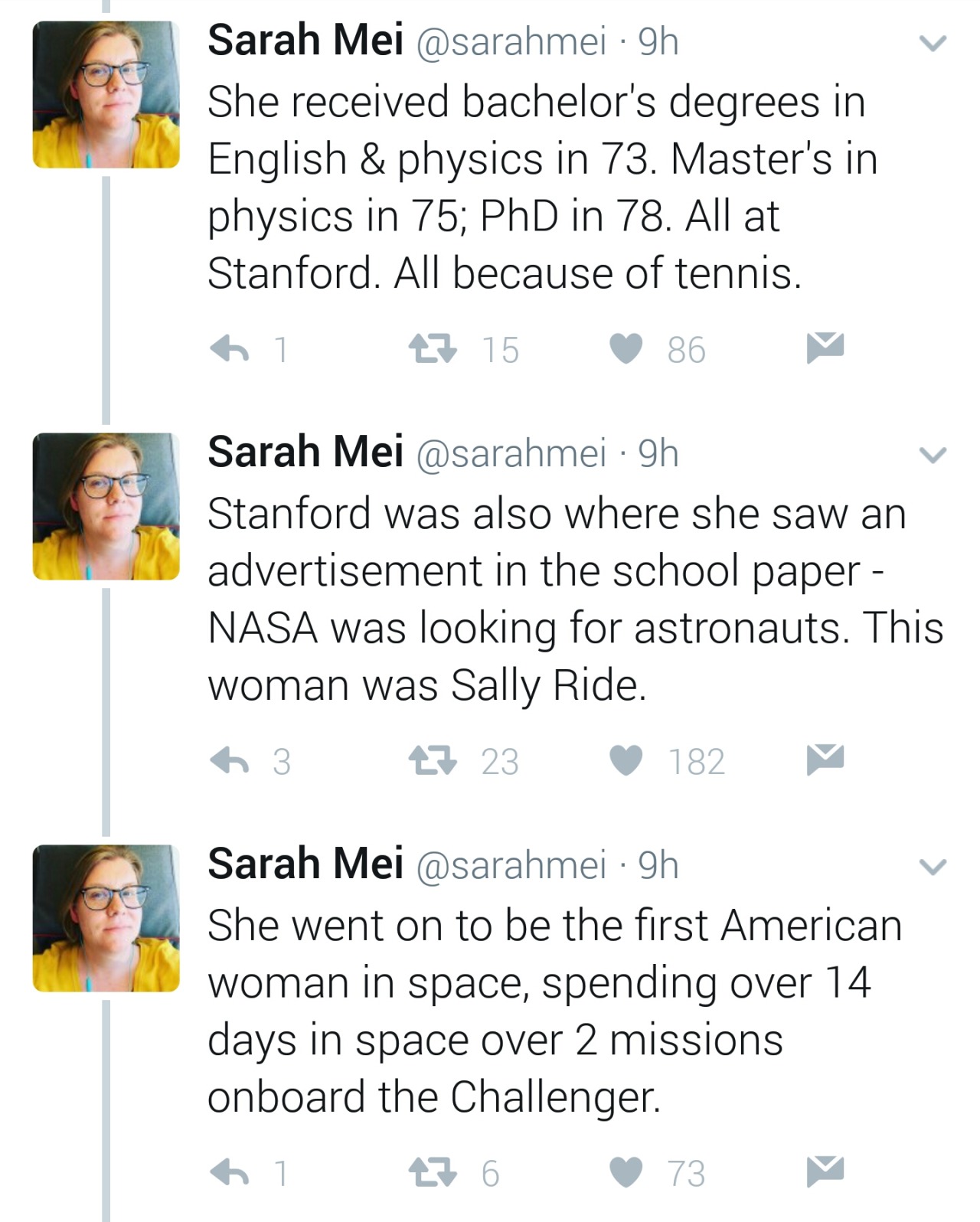Share Sally Ride tweet via envelope icon
The width and height of the screenshot is (980, 1222).
[825, 760]
